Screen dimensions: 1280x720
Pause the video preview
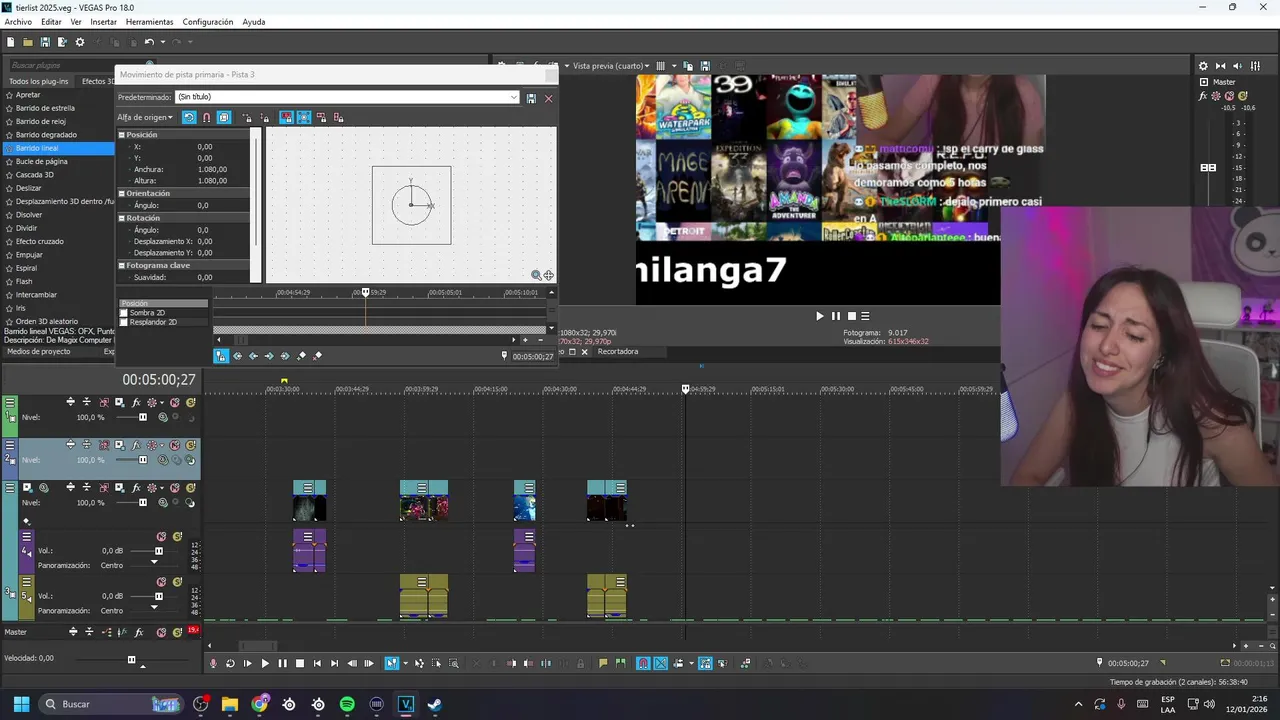click(x=836, y=316)
